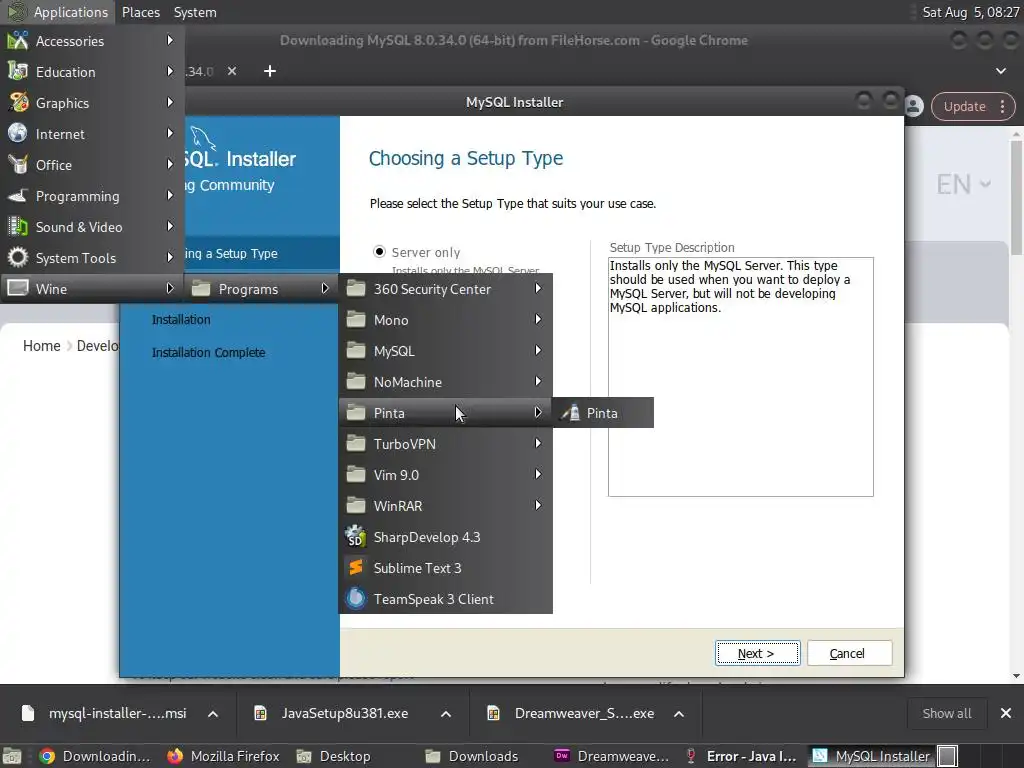Open the System menu

coord(195,12)
